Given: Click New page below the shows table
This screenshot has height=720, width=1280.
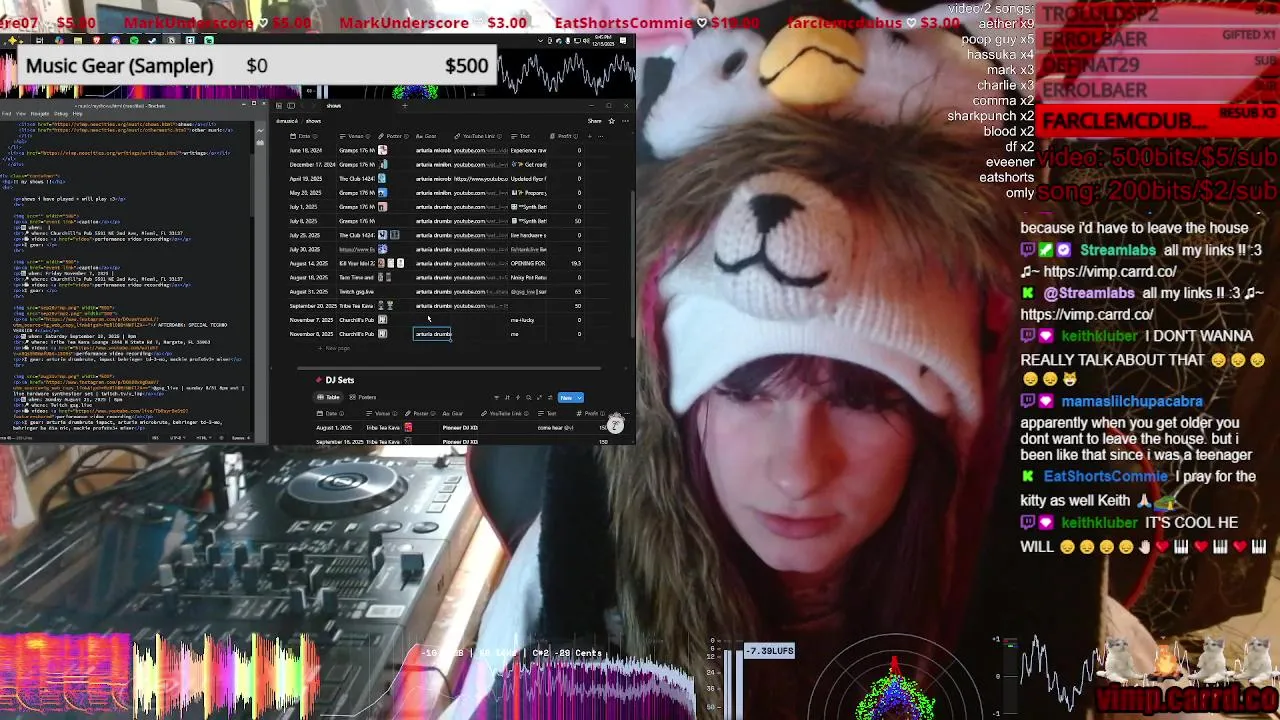Looking at the screenshot, I should 333,348.
